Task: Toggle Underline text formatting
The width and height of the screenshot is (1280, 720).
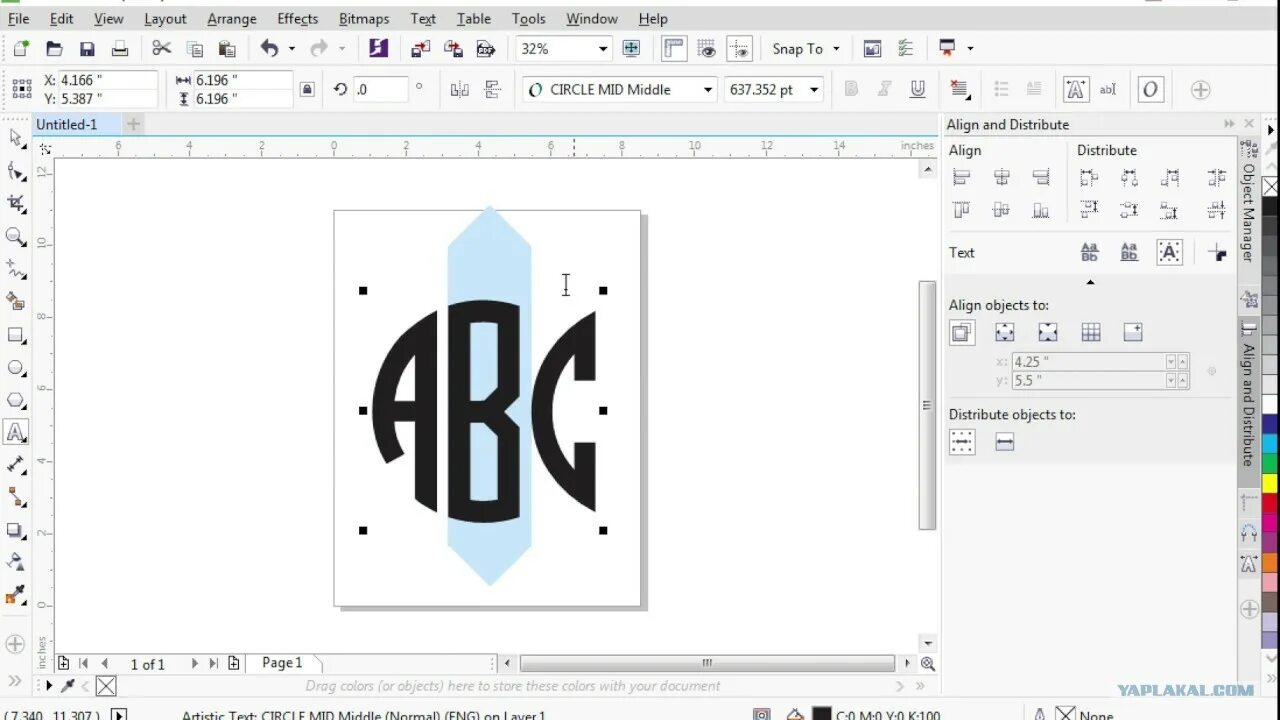Action: pos(917,89)
